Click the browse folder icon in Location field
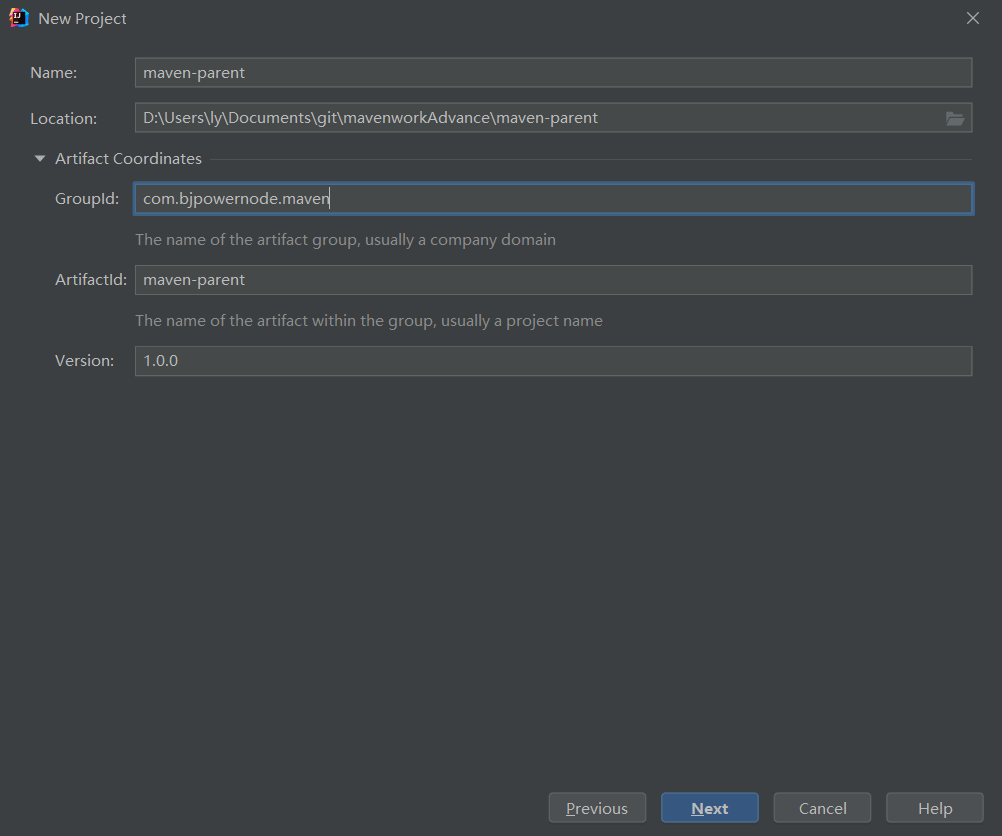Image resolution: width=1002 pixels, height=836 pixels. pyautogui.click(x=955, y=118)
